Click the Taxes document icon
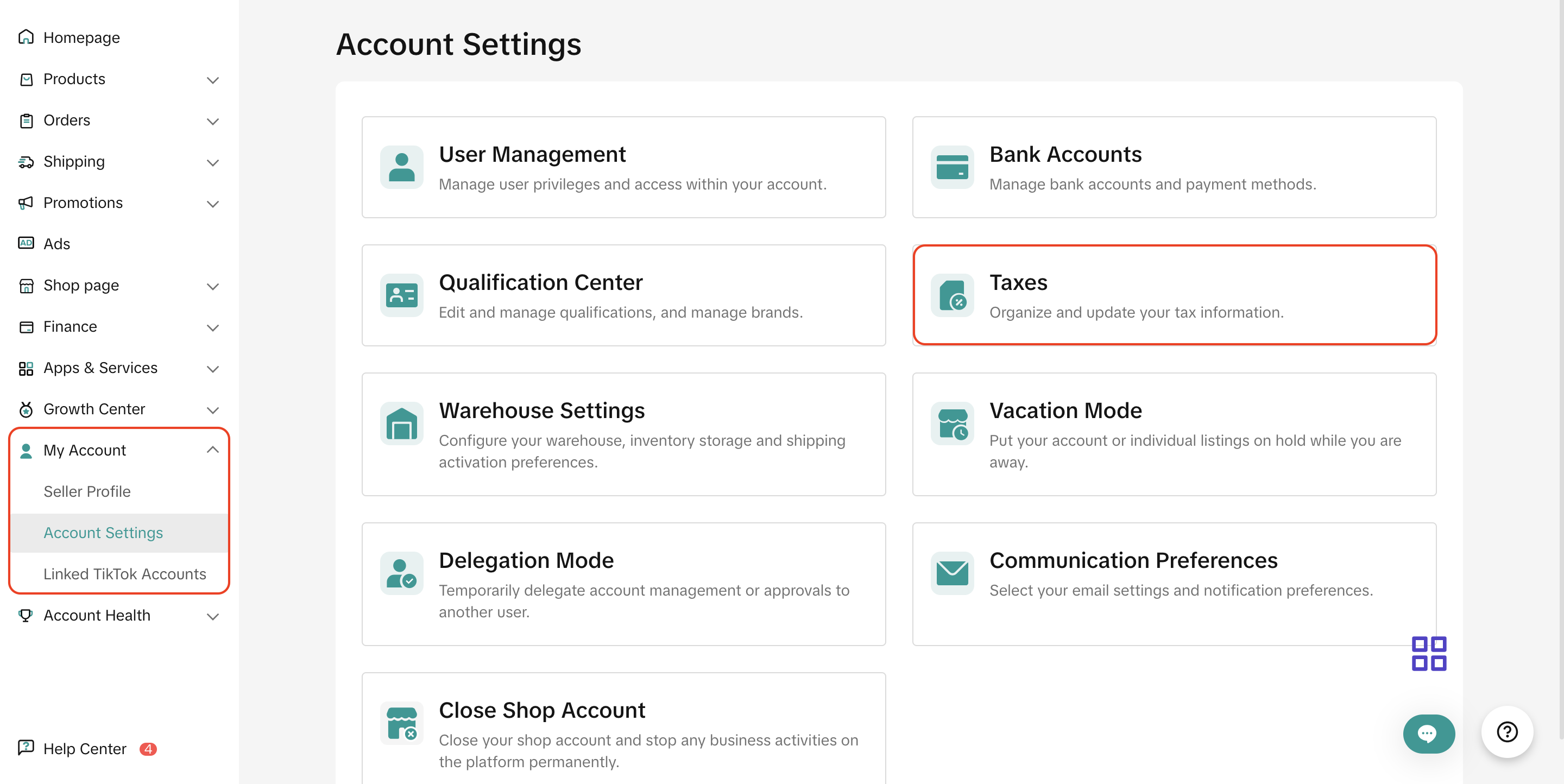The width and height of the screenshot is (1564, 784). (951, 295)
